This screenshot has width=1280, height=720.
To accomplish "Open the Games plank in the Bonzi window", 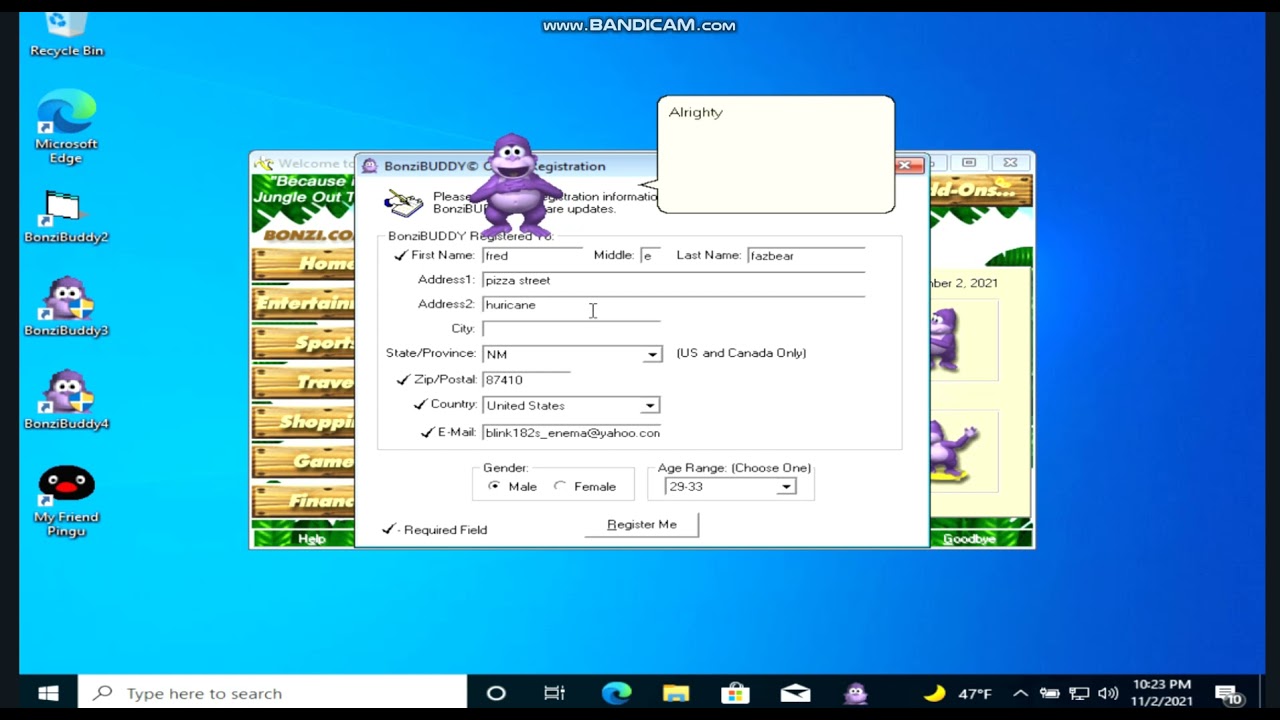I will pos(303,461).
